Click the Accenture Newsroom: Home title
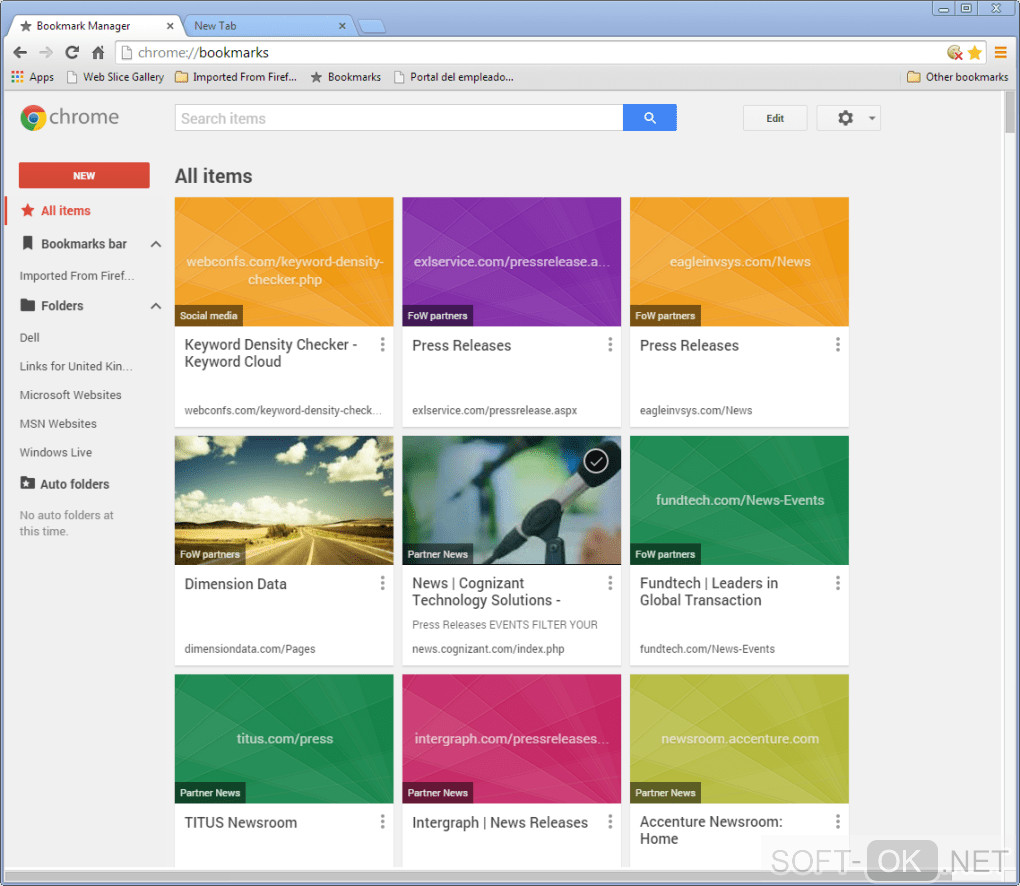This screenshot has width=1020, height=886. [711, 830]
